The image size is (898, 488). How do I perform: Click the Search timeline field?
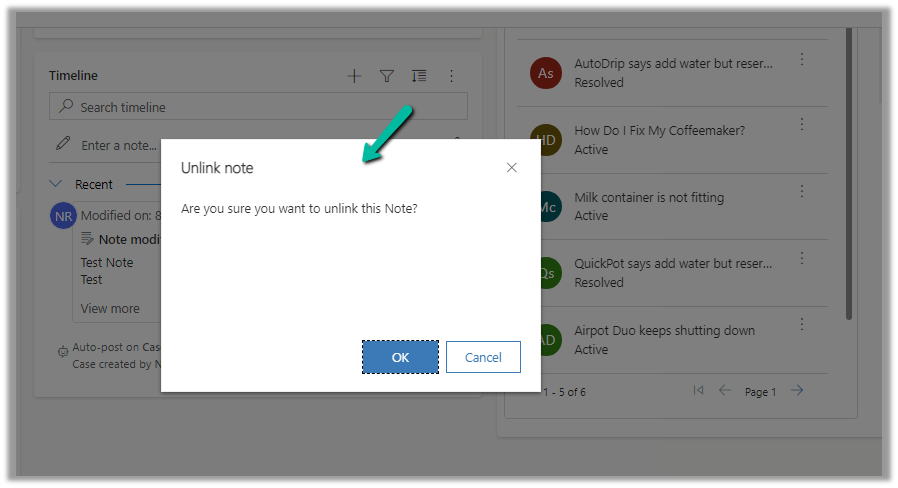pyautogui.click(x=258, y=107)
